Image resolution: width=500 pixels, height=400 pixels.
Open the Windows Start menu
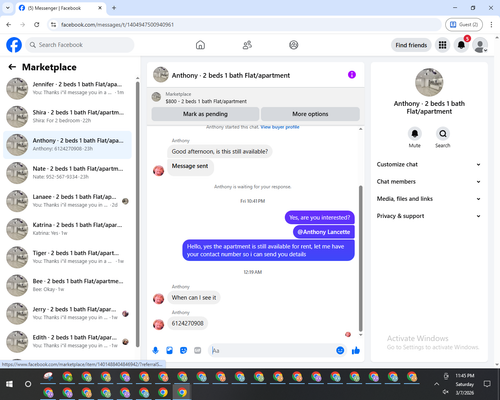9,384
